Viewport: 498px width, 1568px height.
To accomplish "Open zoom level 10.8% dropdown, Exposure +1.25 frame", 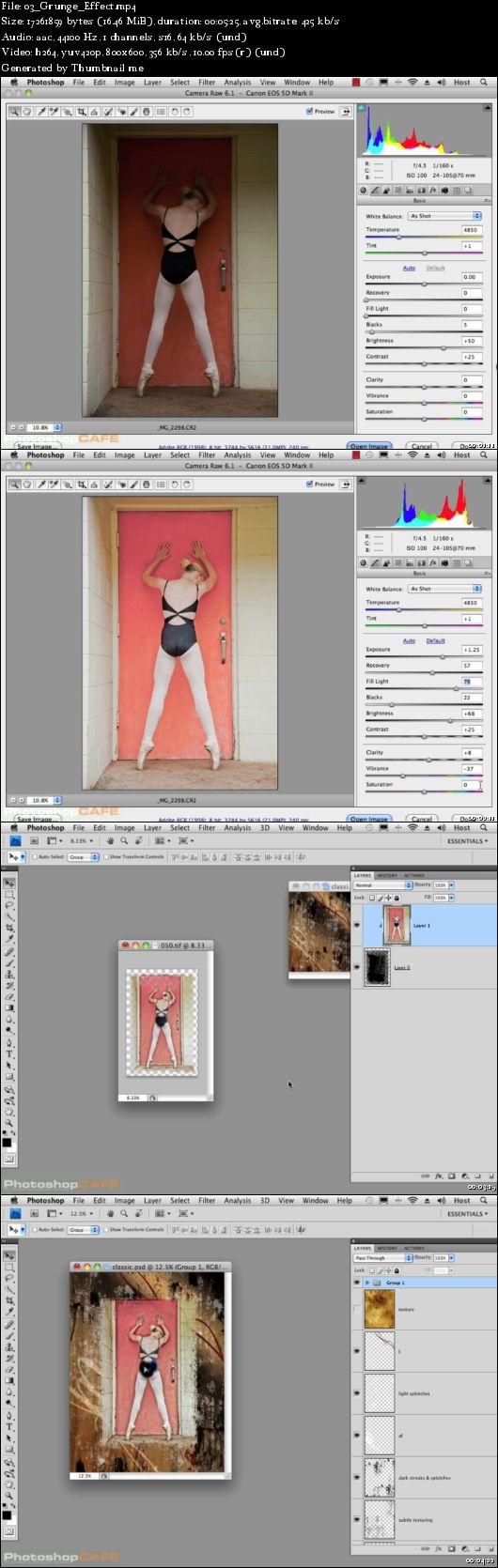I will pyautogui.click(x=58, y=800).
